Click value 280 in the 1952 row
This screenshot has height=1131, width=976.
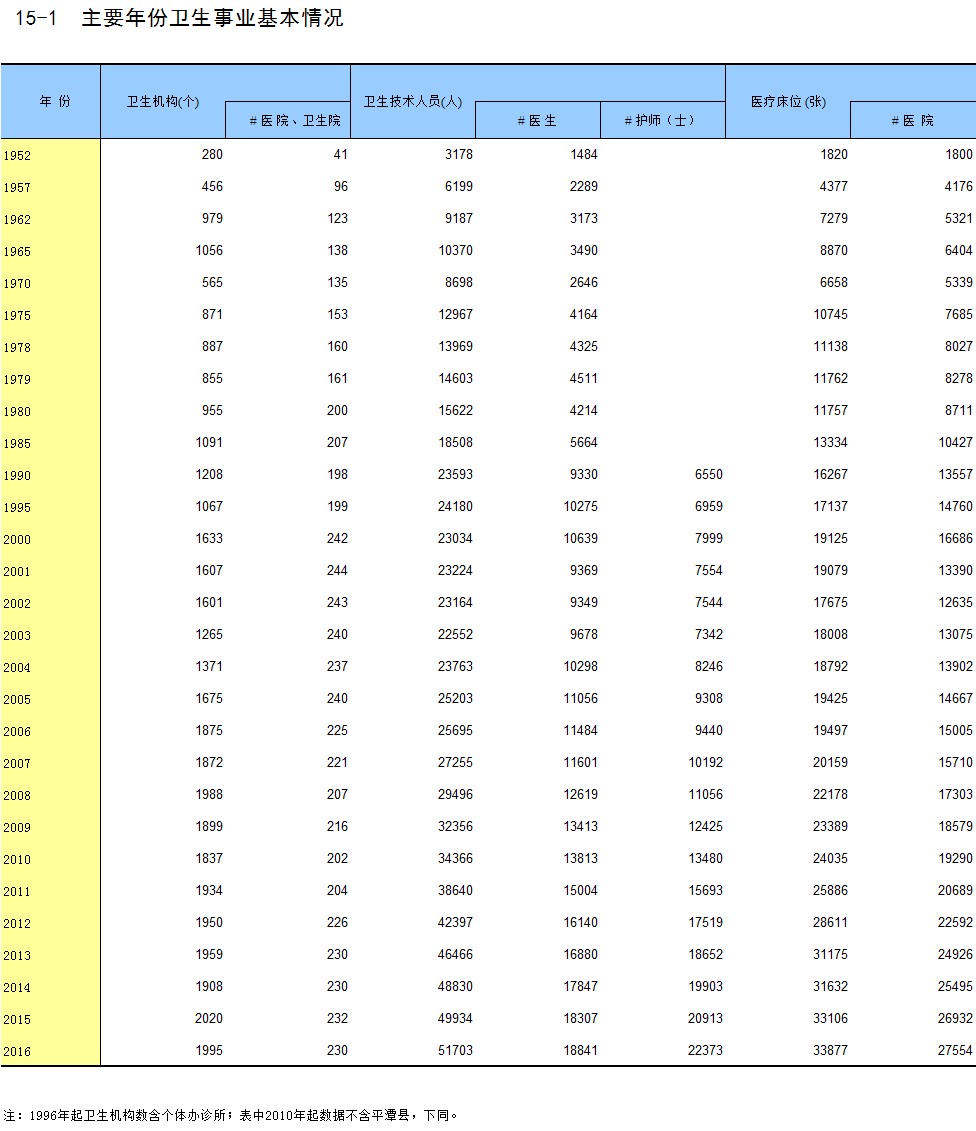[212, 154]
